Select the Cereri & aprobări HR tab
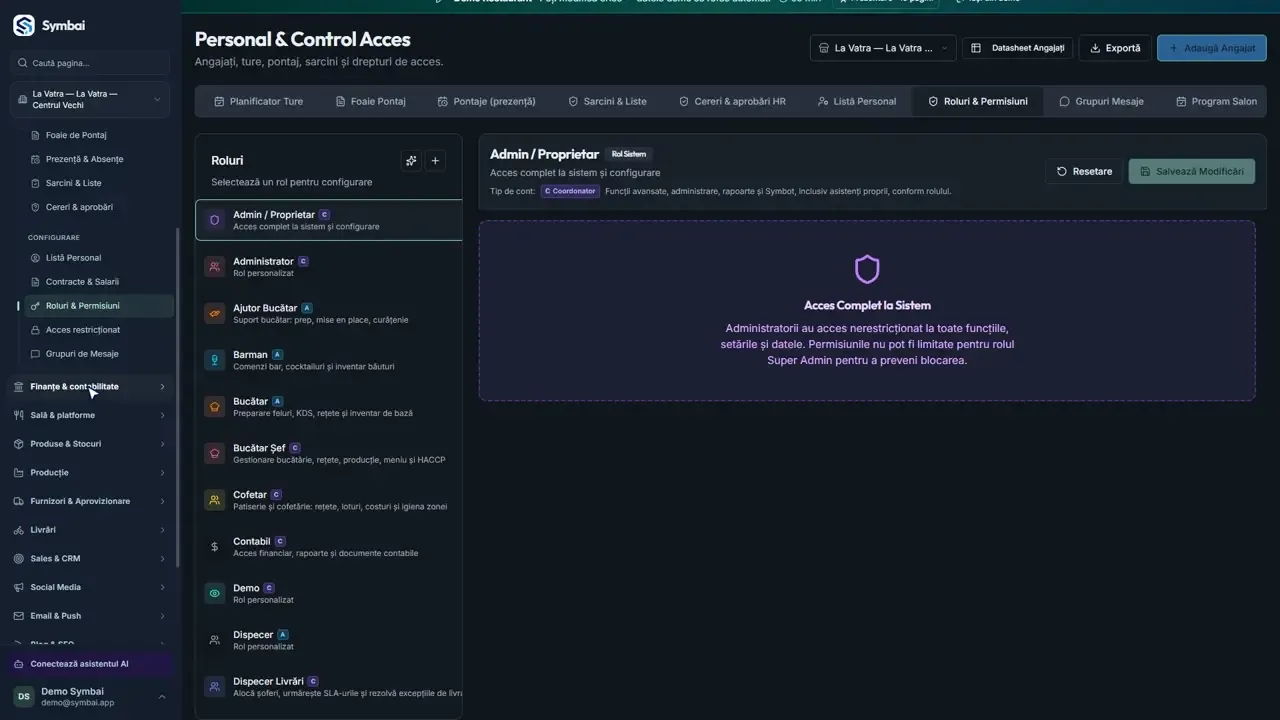 click(x=732, y=101)
